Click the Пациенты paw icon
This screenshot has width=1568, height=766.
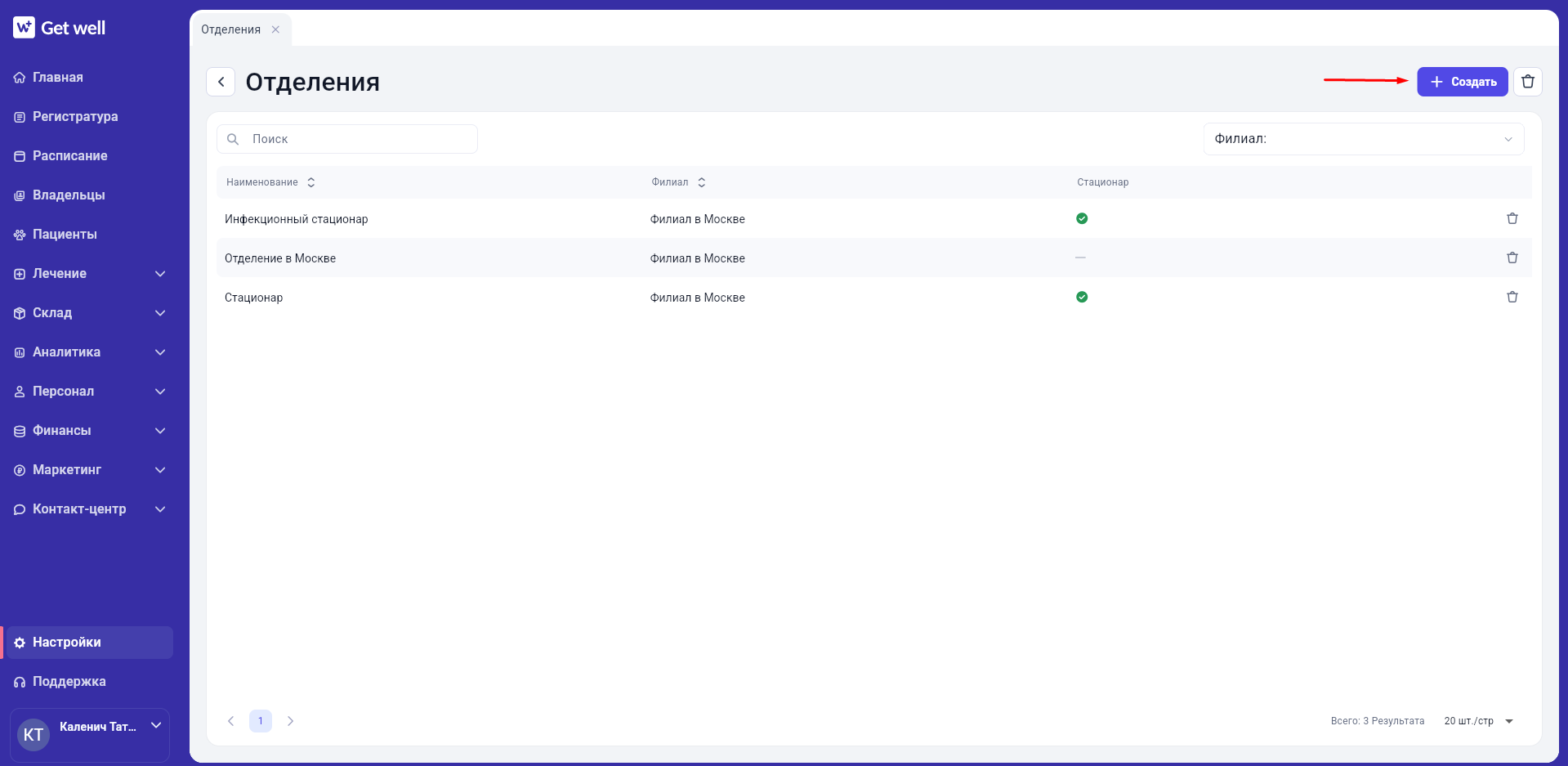(x=20, y=235)
